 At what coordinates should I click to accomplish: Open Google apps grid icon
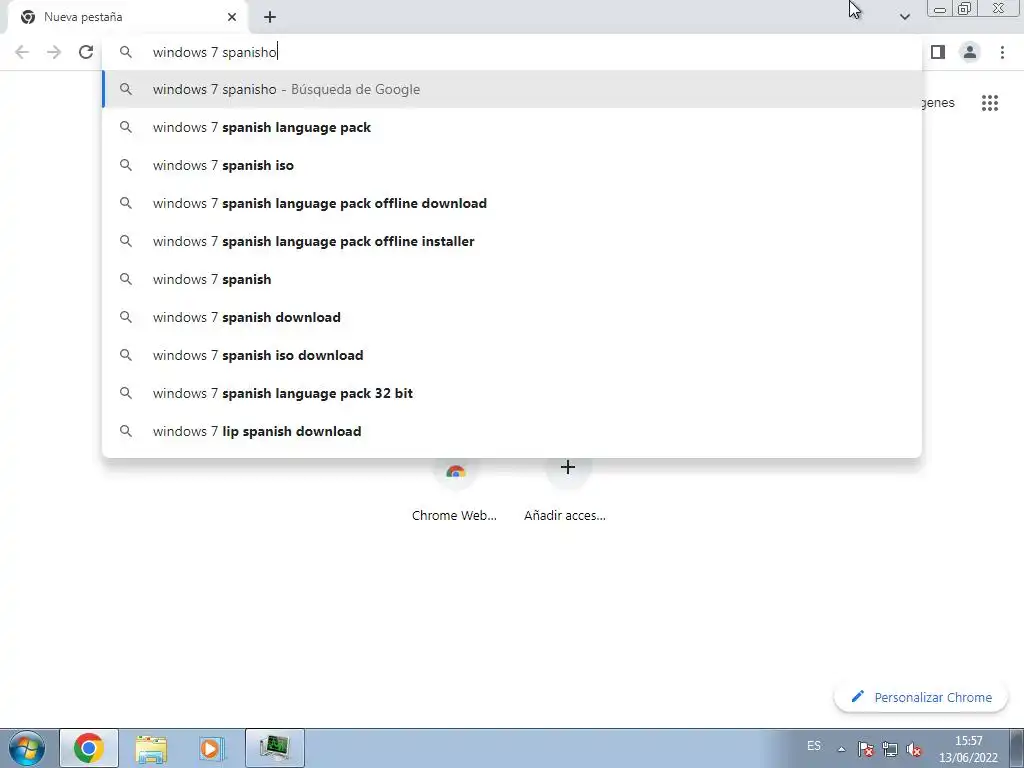(x=989, y=103)
